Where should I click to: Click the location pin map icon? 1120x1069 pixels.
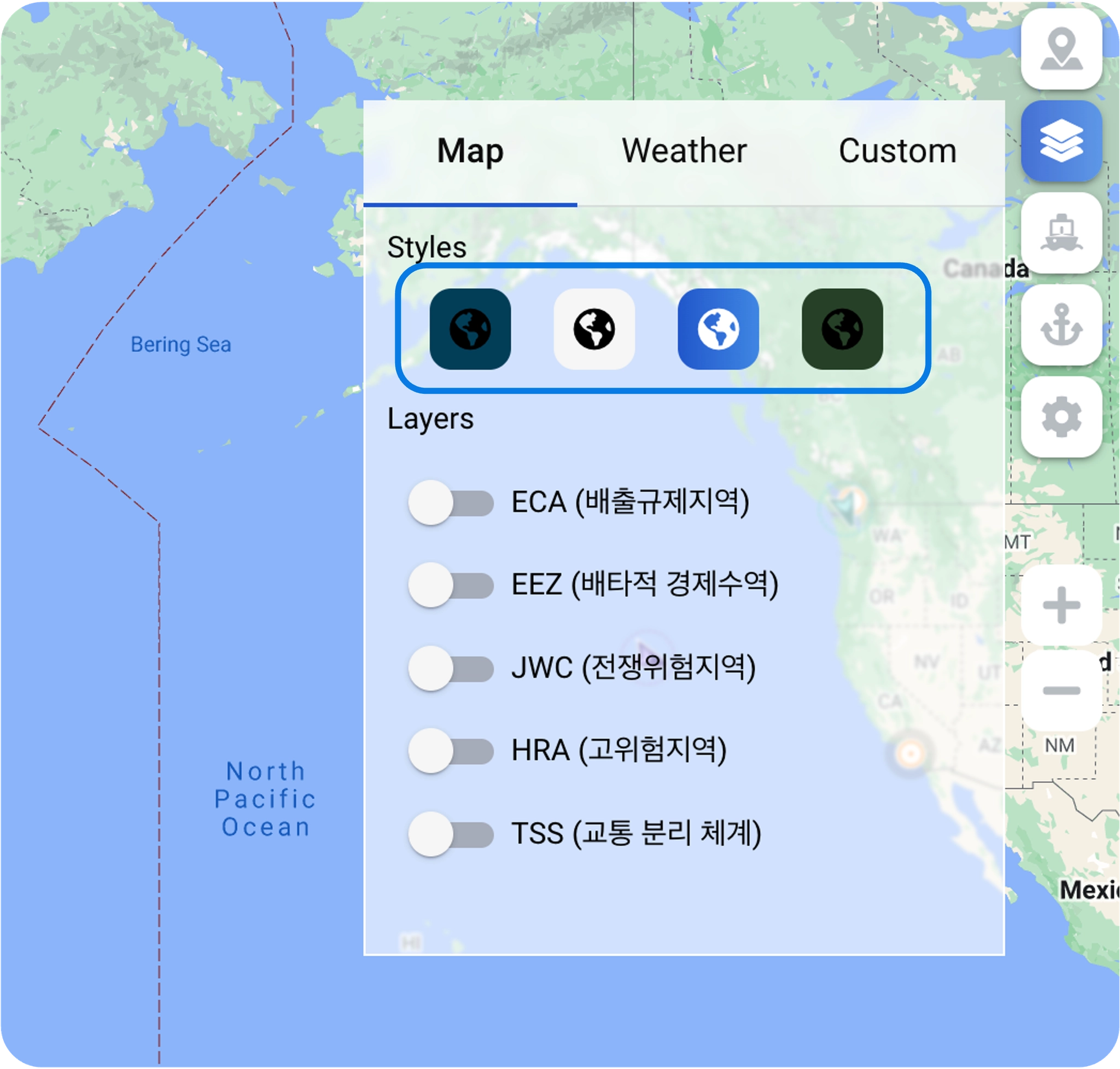pyautogui.click(x=1061, y=50)
